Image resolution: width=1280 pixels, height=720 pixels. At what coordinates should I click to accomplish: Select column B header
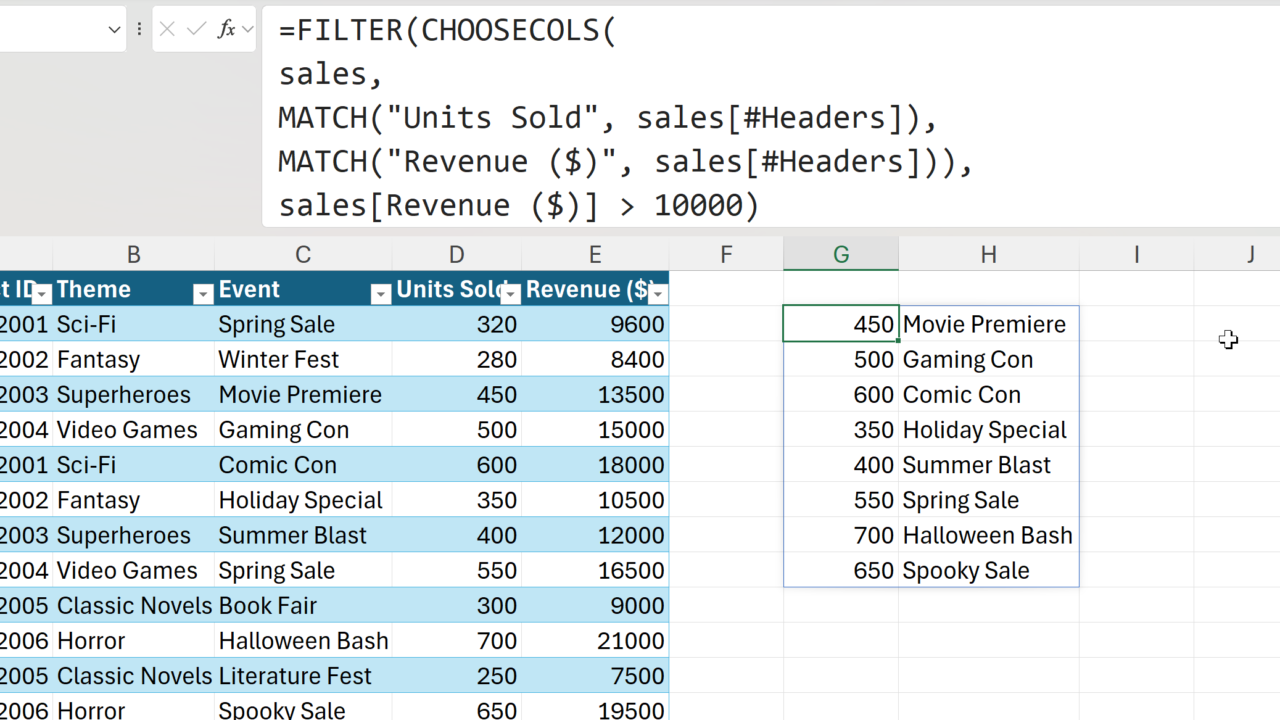coord(133,255)
